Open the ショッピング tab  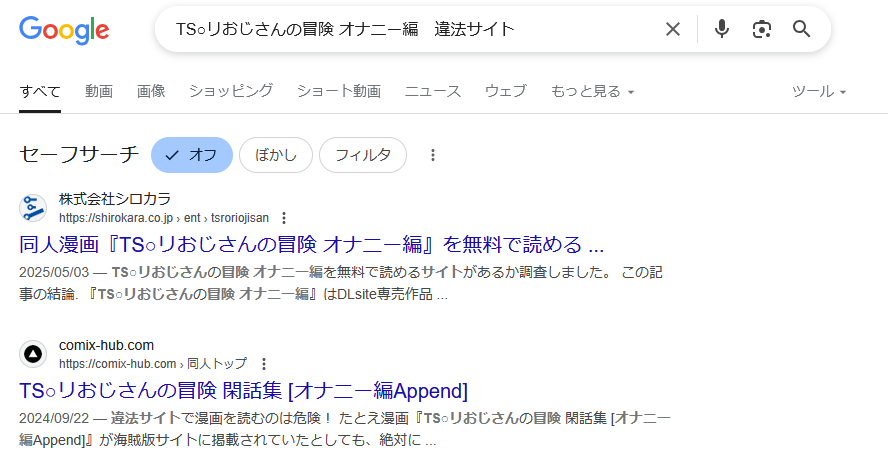(231, 91)
